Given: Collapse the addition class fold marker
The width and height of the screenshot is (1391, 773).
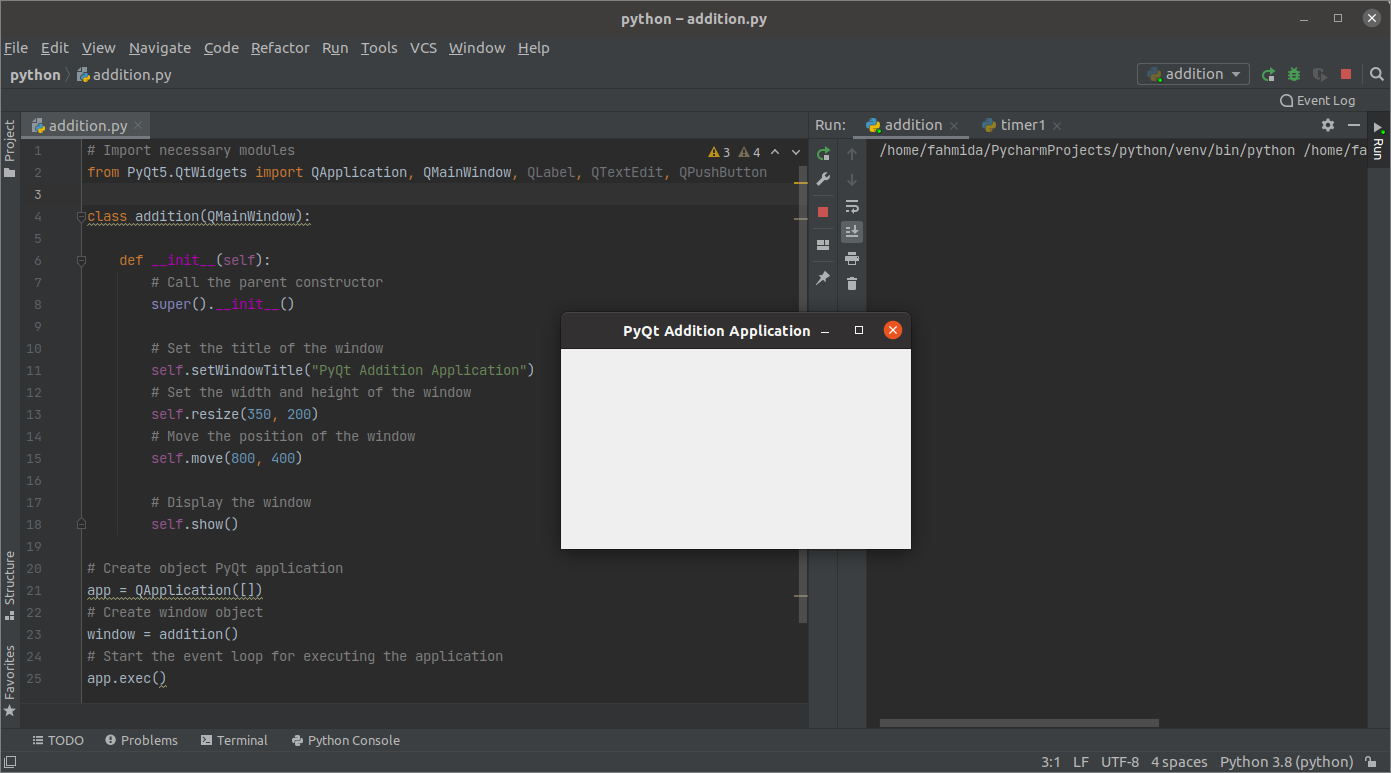Looking at the screenshot, I should 81,217.
